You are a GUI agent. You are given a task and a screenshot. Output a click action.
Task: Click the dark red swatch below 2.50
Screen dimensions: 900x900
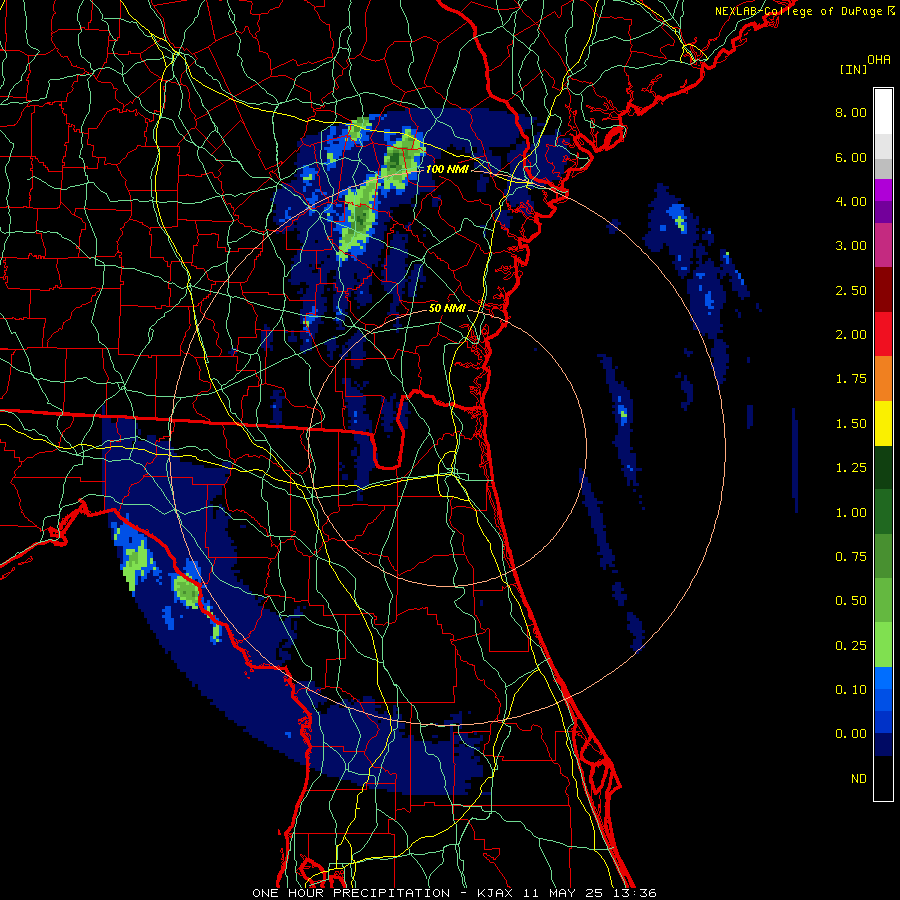coord(883,290)
